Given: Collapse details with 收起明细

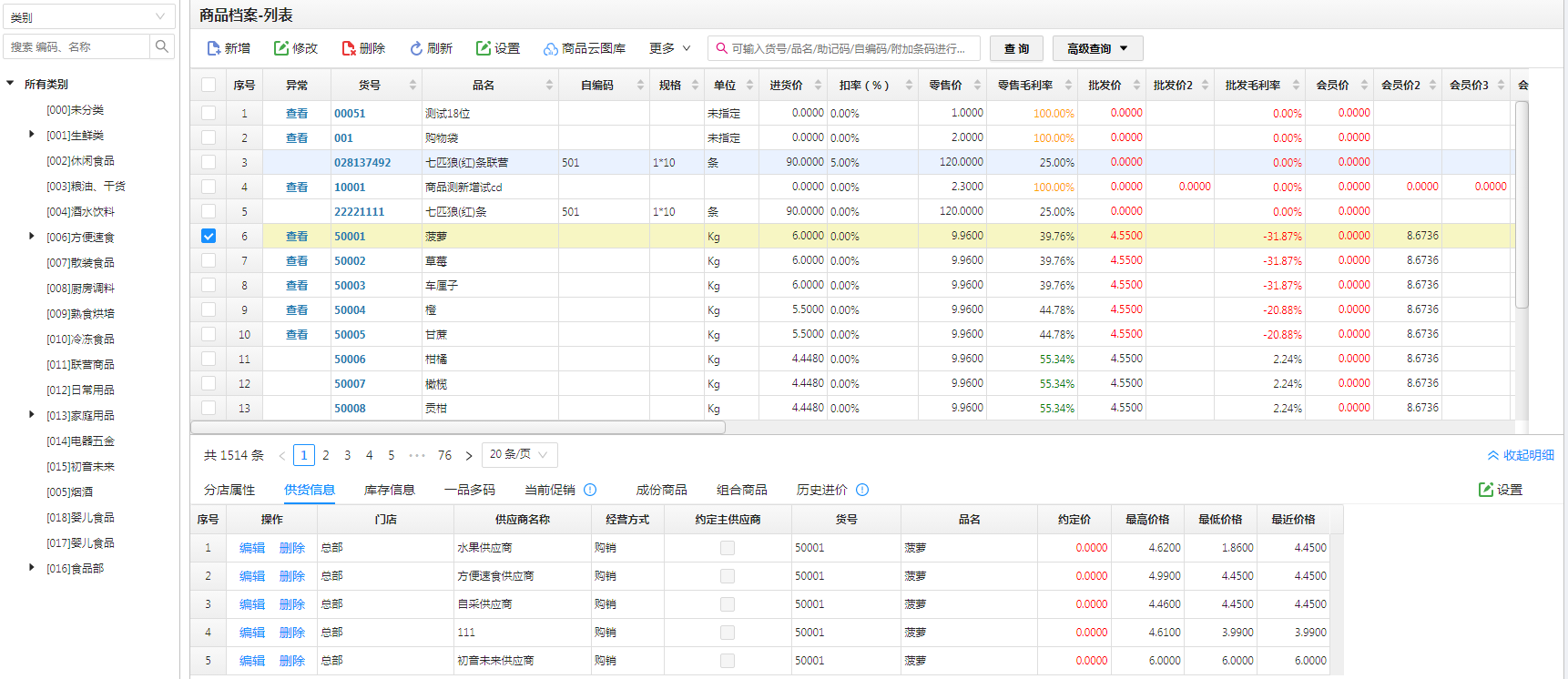Looking at the screenshot, I should coord(1521,455).
